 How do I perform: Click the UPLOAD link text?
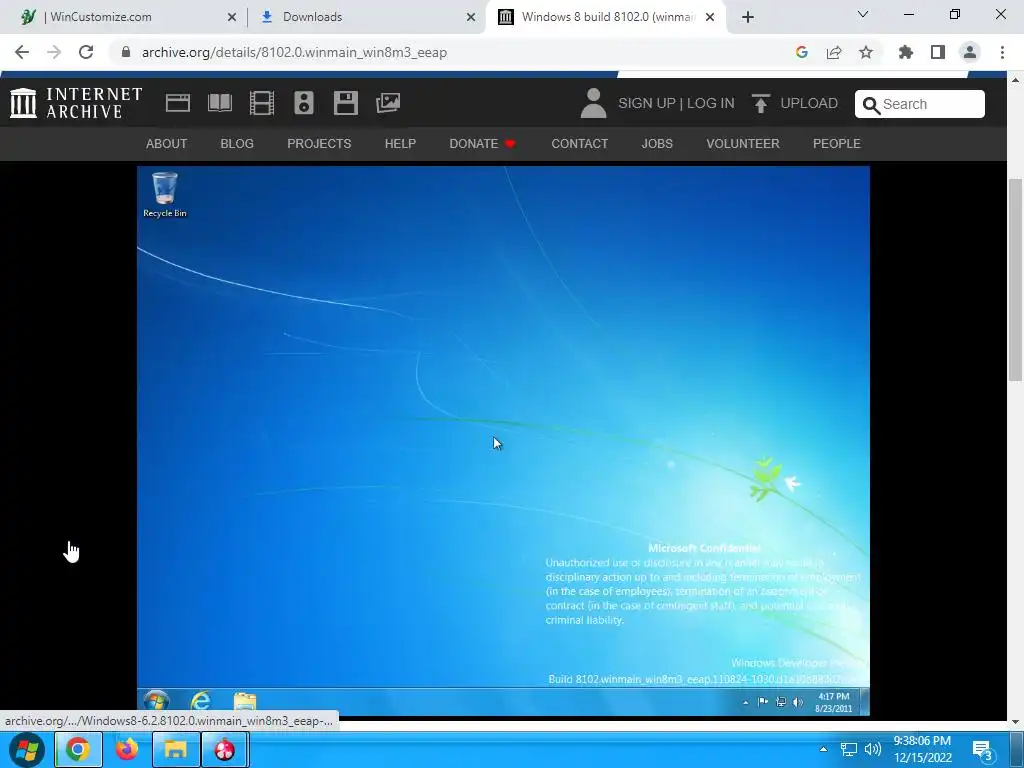pos(809,103)
